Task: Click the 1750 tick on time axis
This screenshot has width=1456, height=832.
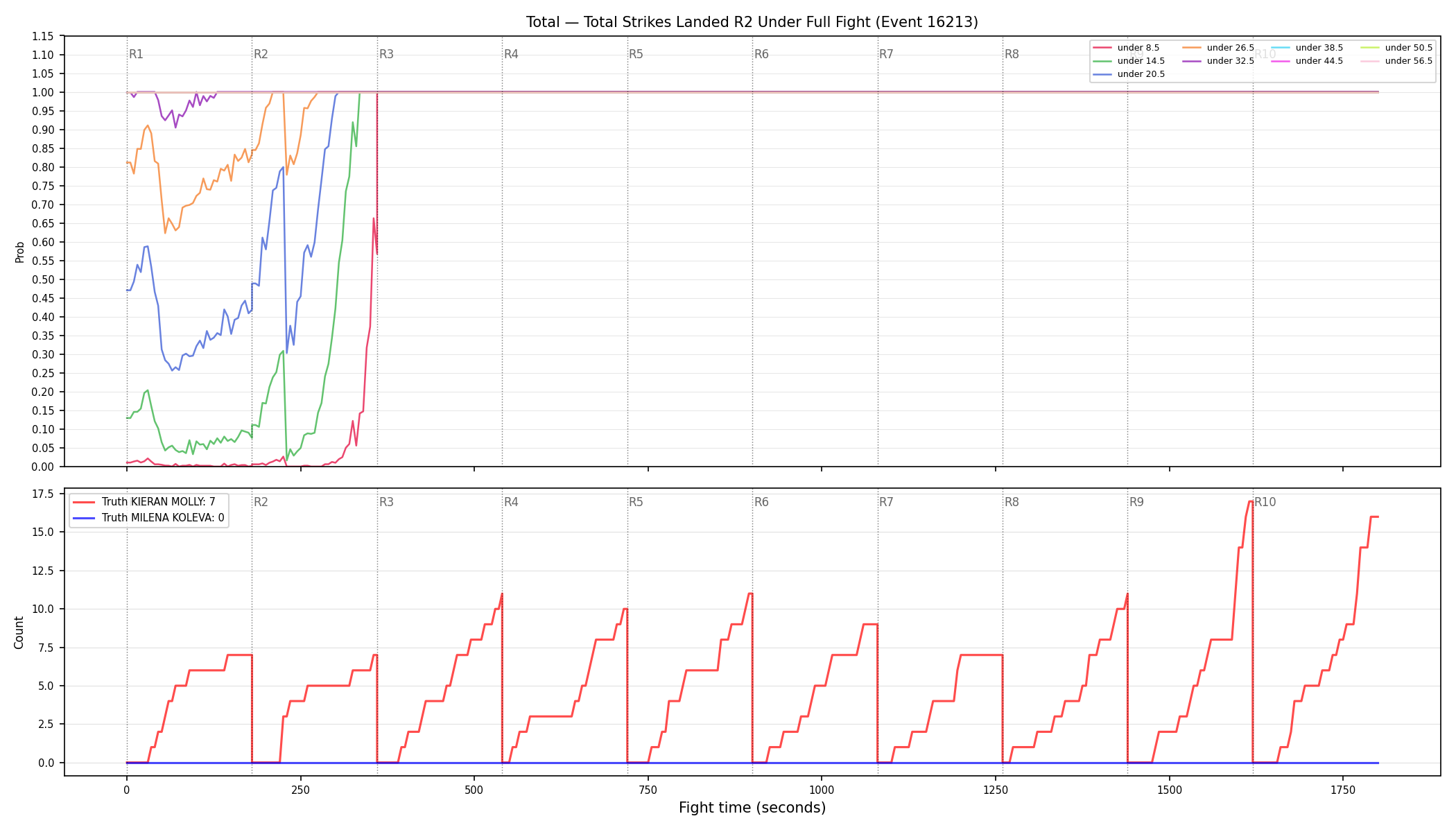Action: click(1343, 790)
